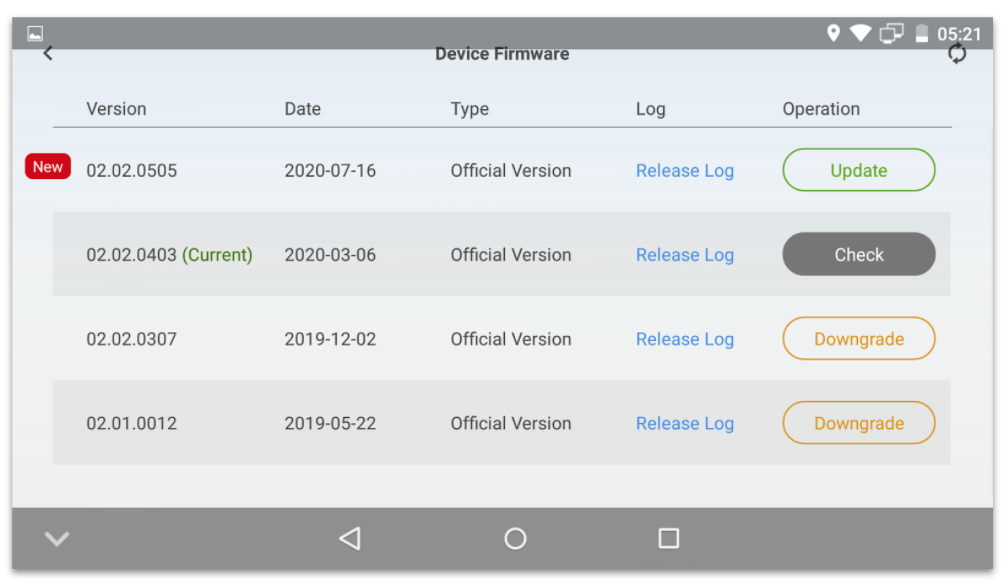
Task: Downgrade to firmware version 02.01.0012
Action: click(858, 423)
